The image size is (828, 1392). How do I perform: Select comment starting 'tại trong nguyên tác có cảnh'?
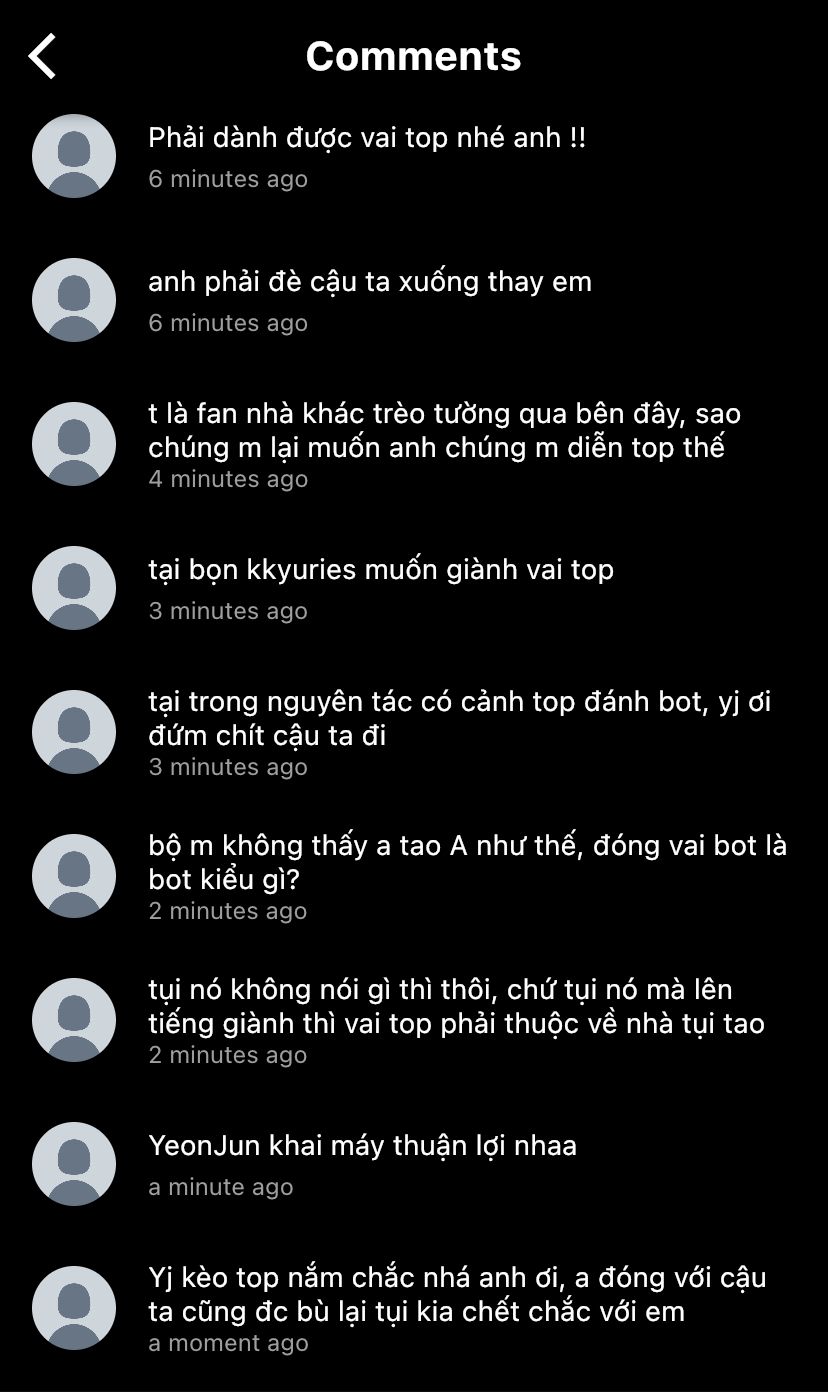point(460,719)
